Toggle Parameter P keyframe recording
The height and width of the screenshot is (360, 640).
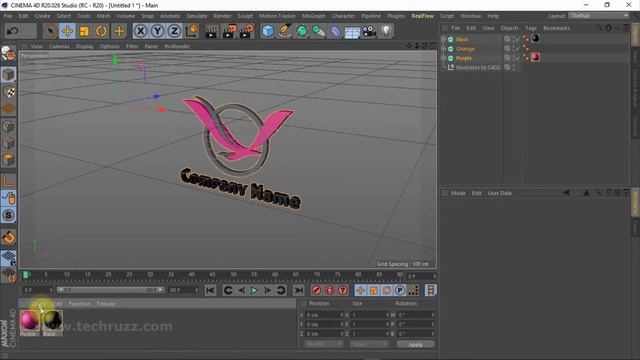coord(400,290)
